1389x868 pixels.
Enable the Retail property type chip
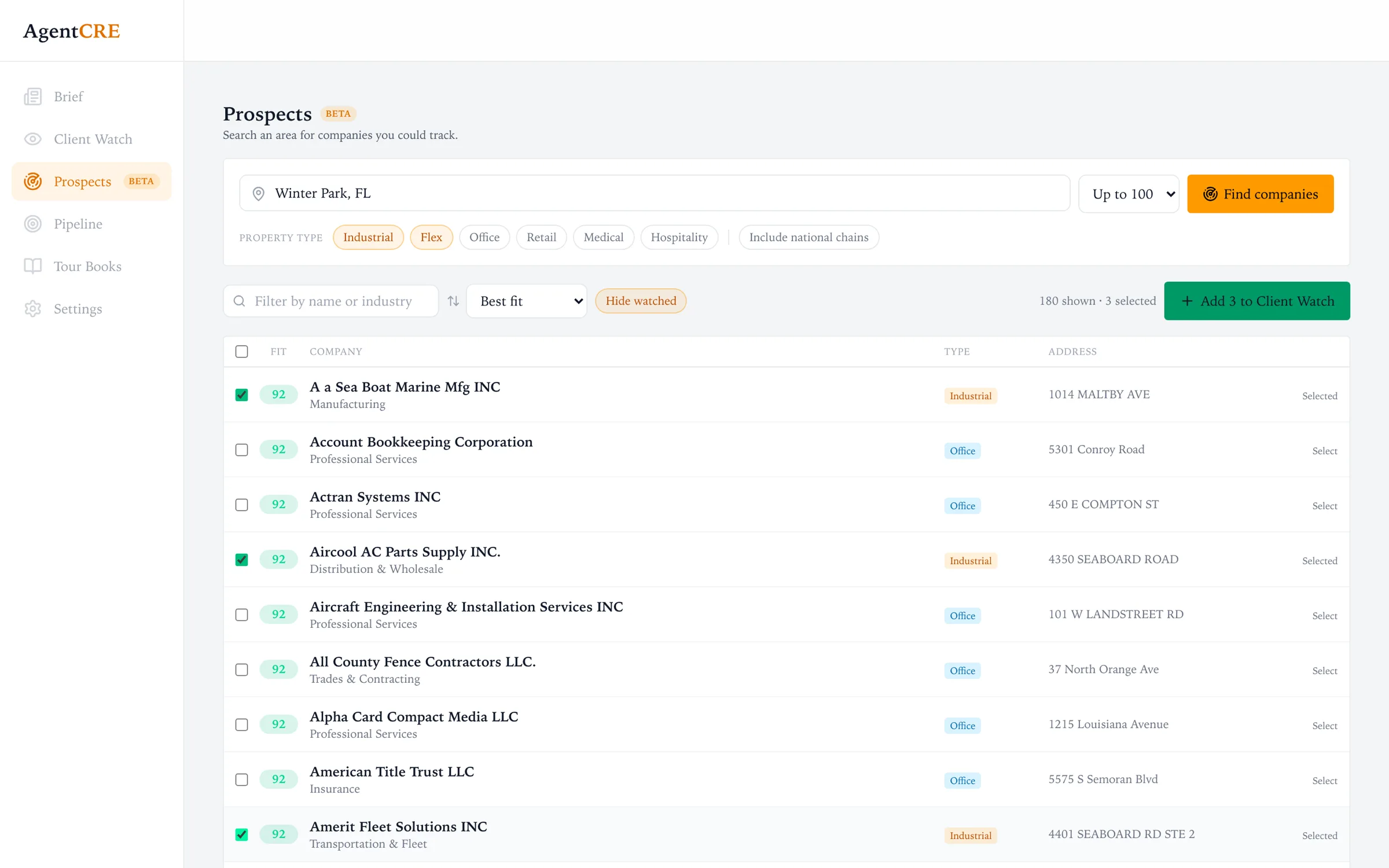pyautogui.click(x=541, y=237)
